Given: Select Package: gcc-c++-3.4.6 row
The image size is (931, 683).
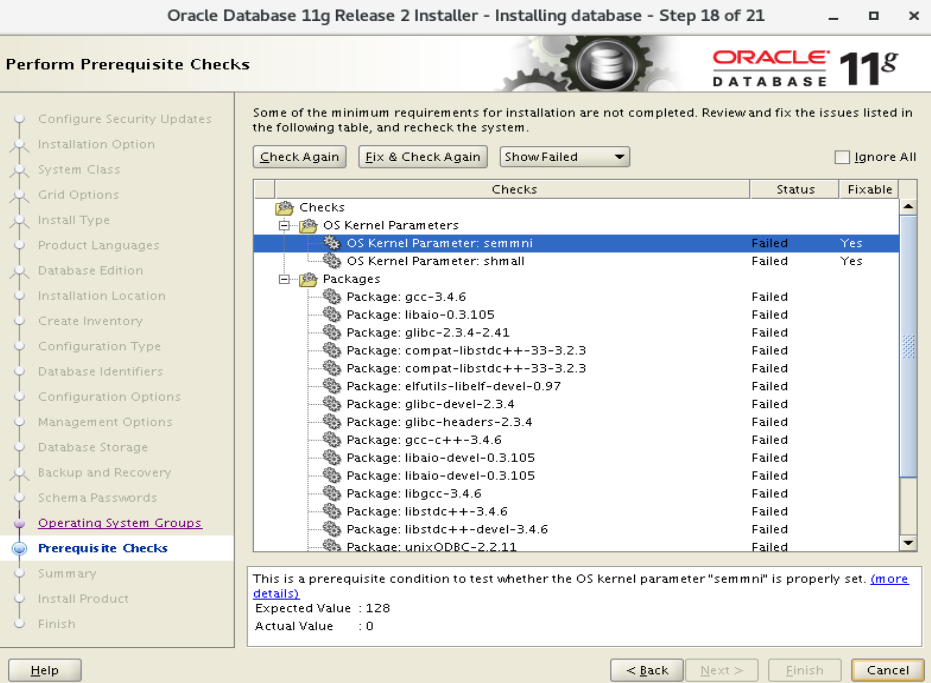Looking at the screenshot, I should coord(576,439).
